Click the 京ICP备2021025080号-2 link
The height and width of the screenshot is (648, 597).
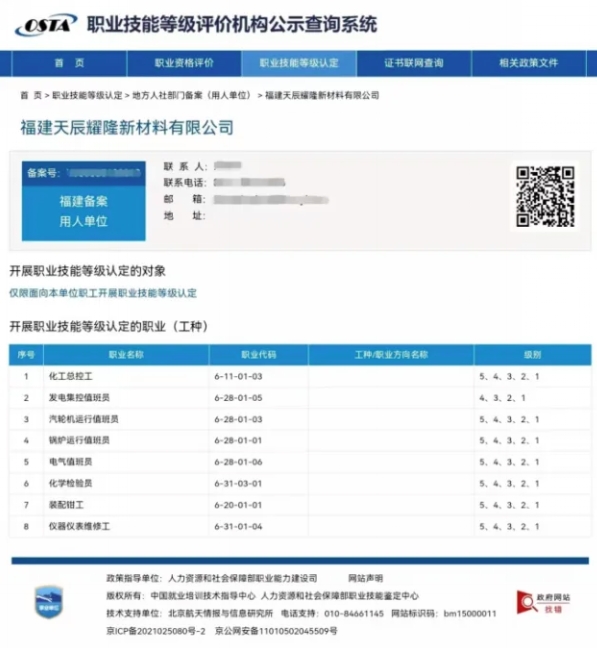pyautogui.click(x=156, y=631)
